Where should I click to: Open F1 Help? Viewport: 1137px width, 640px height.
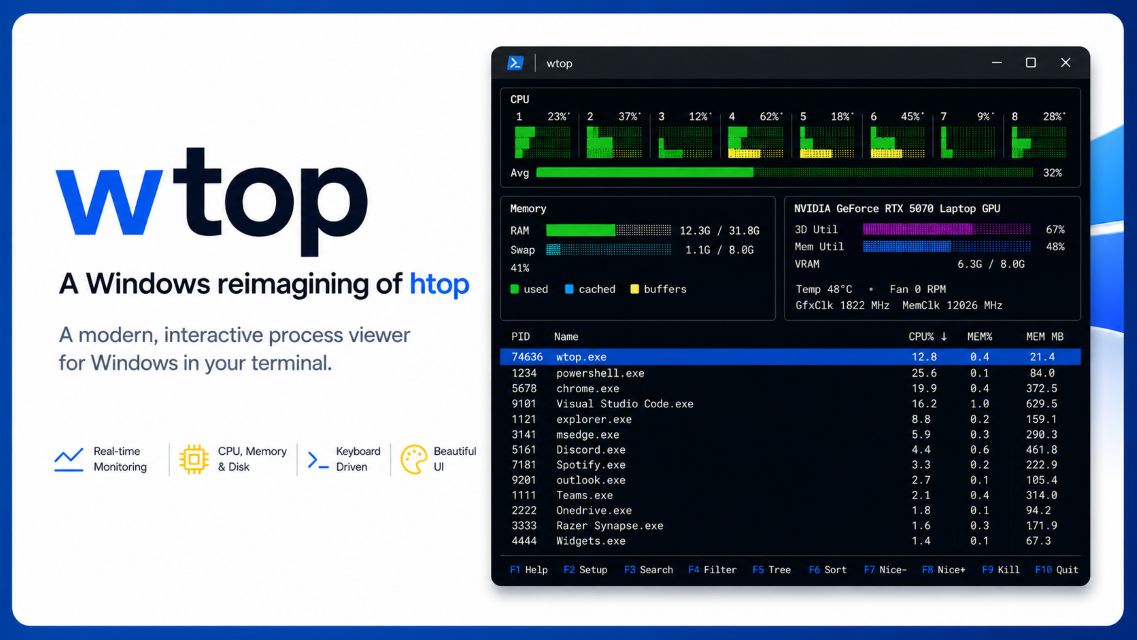[x=529, y=570]
